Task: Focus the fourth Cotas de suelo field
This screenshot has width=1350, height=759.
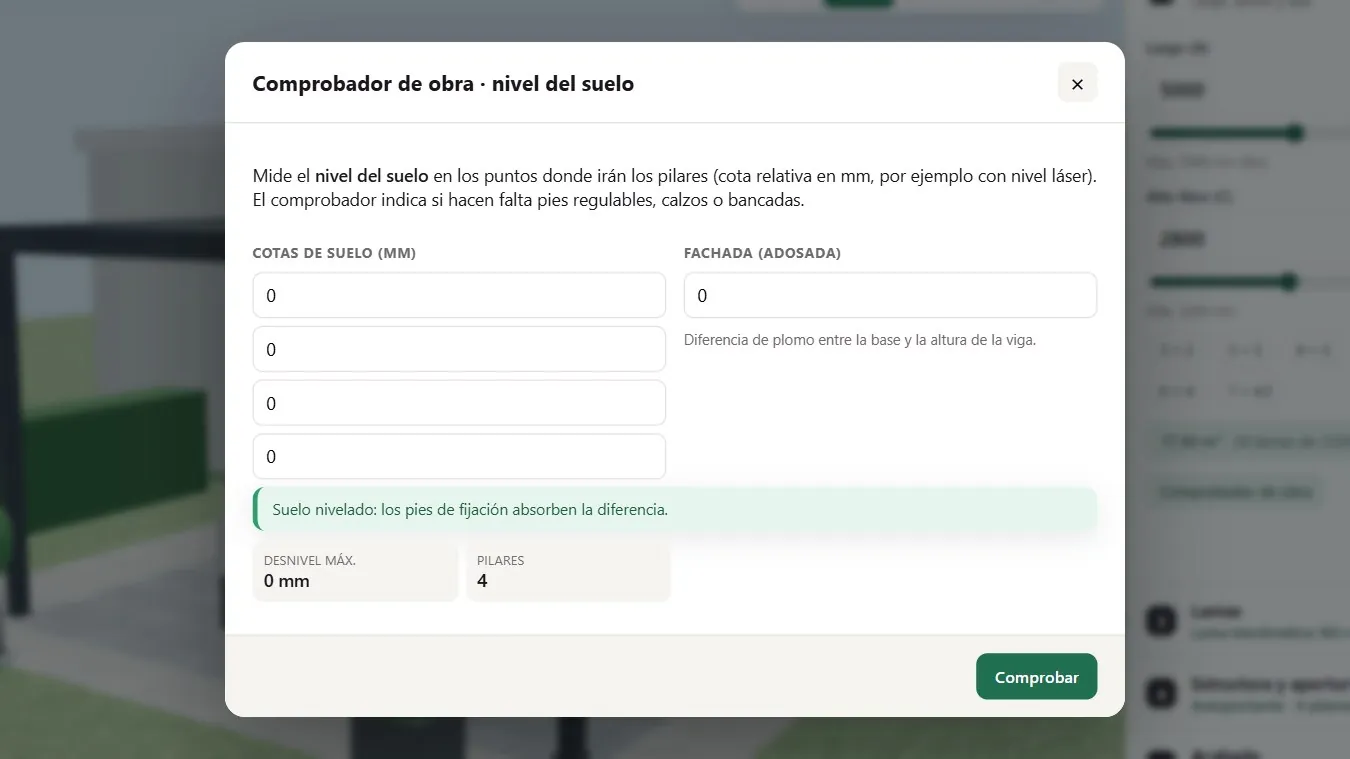Action: 459,456
